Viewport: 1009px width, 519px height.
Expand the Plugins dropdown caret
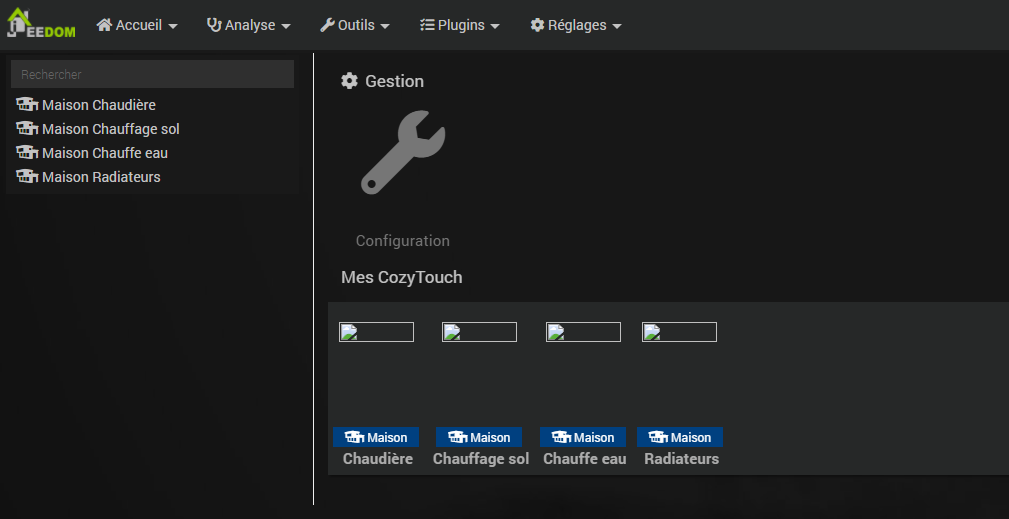click(x=495, y=26)
